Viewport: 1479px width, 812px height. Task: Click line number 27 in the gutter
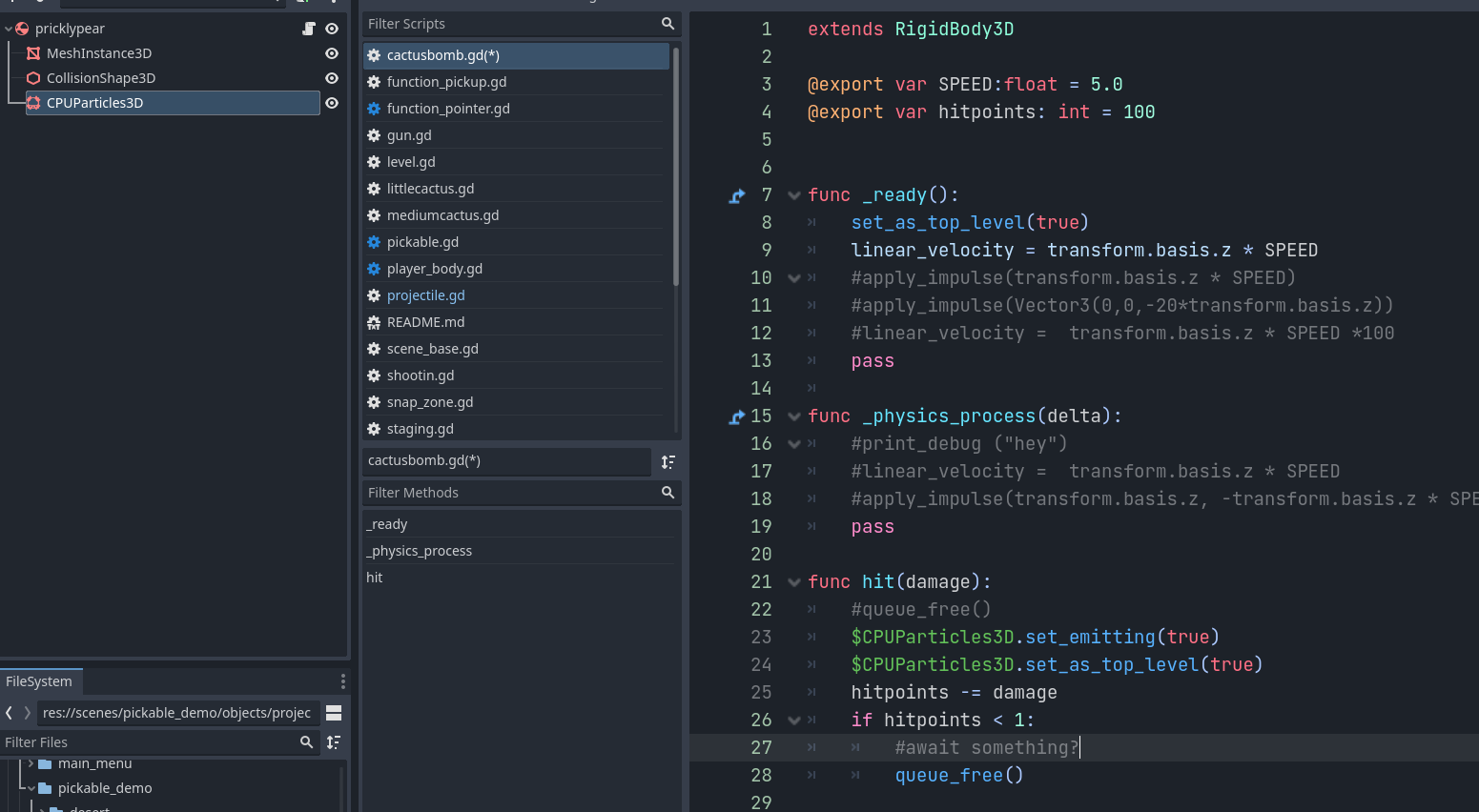761,748
